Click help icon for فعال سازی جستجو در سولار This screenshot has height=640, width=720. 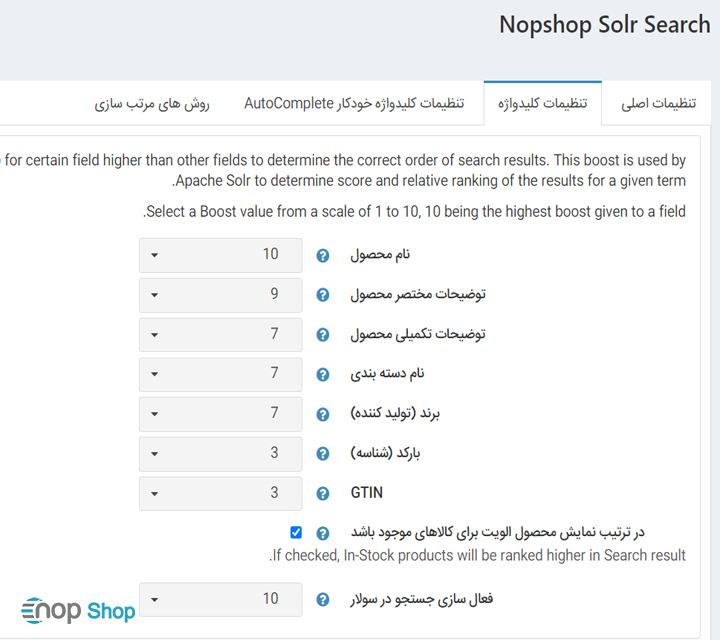point(323,600)
